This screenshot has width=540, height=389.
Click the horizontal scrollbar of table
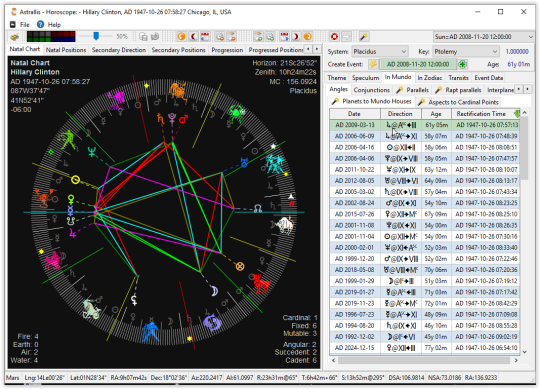[x=424, y=360]
